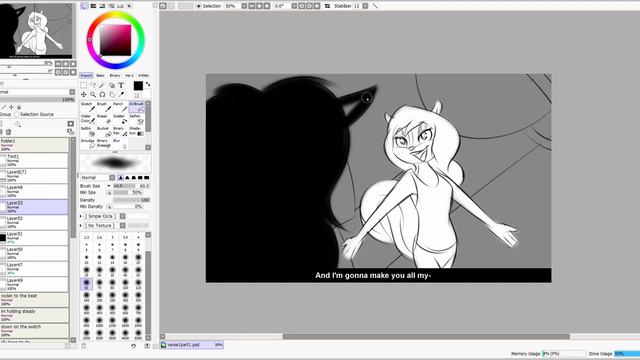The width and height of the screenshot is (640, 360).
Task: Pick a color in the saturation square
Action: (x=116, y=40)
